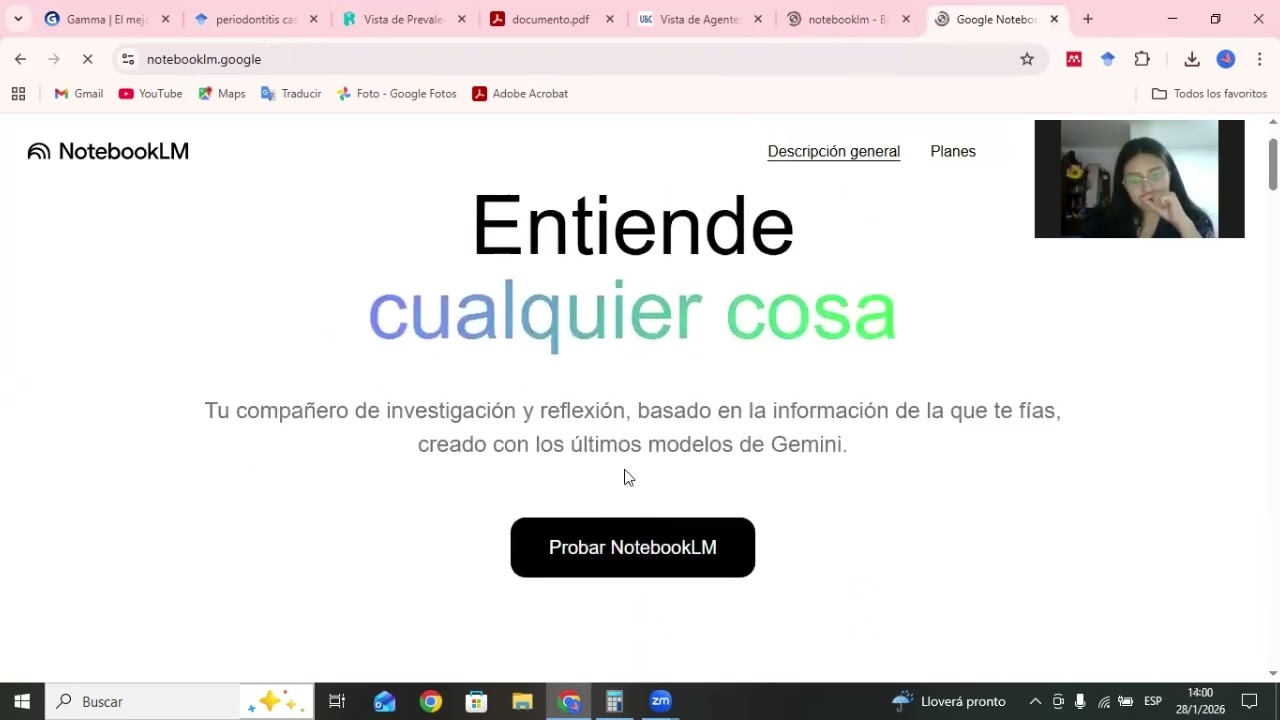
Task: Open the Gmail bookmark
Action: pyautogui.click(x=79, y=94)
